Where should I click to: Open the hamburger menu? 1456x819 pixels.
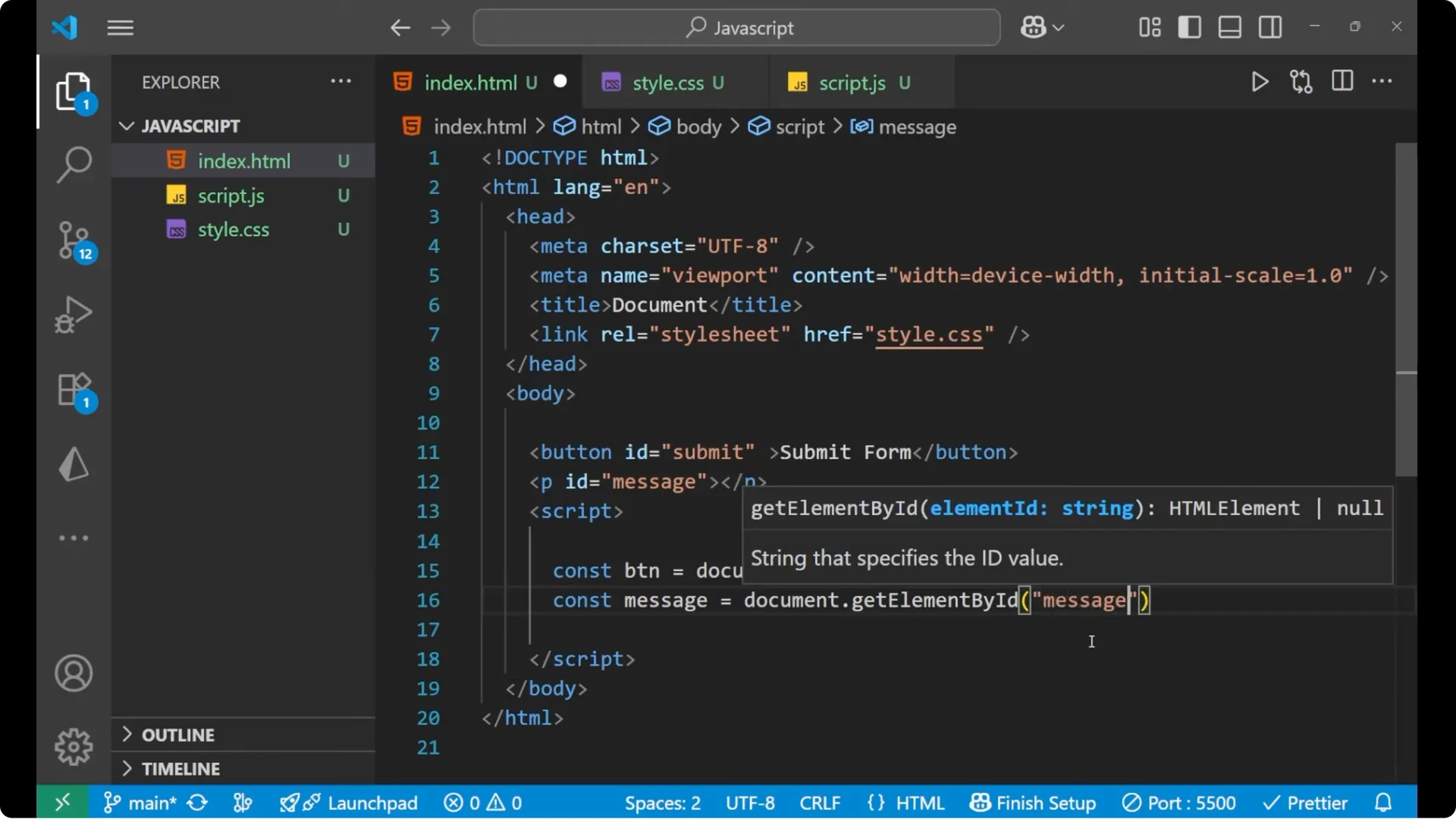click(x=120, y=27)
